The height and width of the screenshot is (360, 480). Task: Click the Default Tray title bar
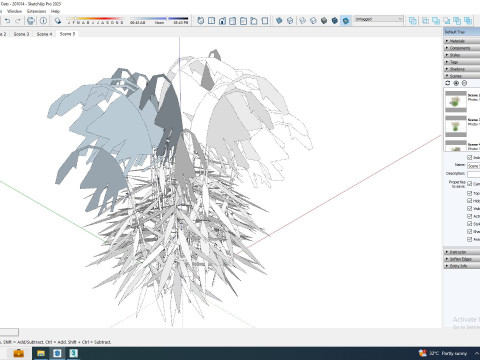click(462, 32)
